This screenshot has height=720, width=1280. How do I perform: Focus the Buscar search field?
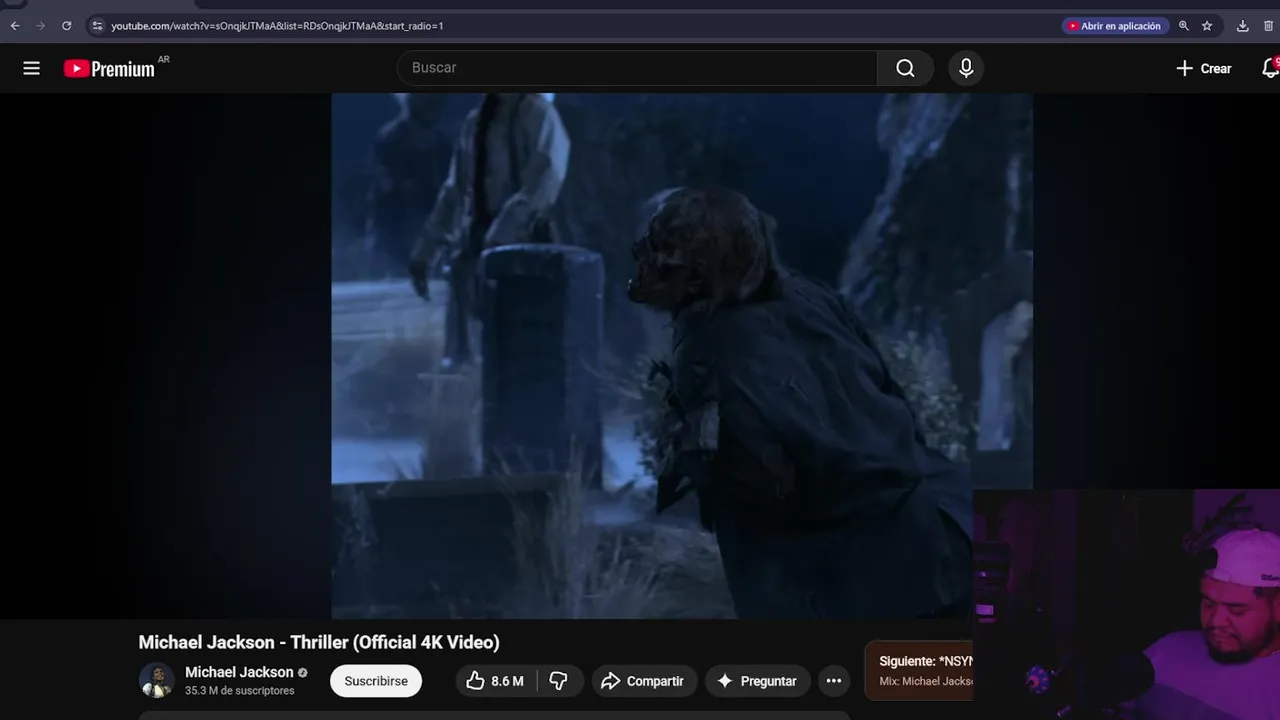click(637, 67)
